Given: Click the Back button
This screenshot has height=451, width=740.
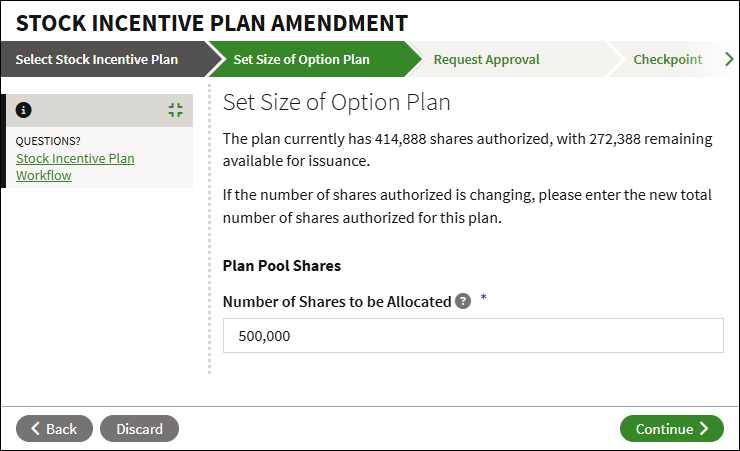Looking at the screenshot, I should [x=54, y=428].
